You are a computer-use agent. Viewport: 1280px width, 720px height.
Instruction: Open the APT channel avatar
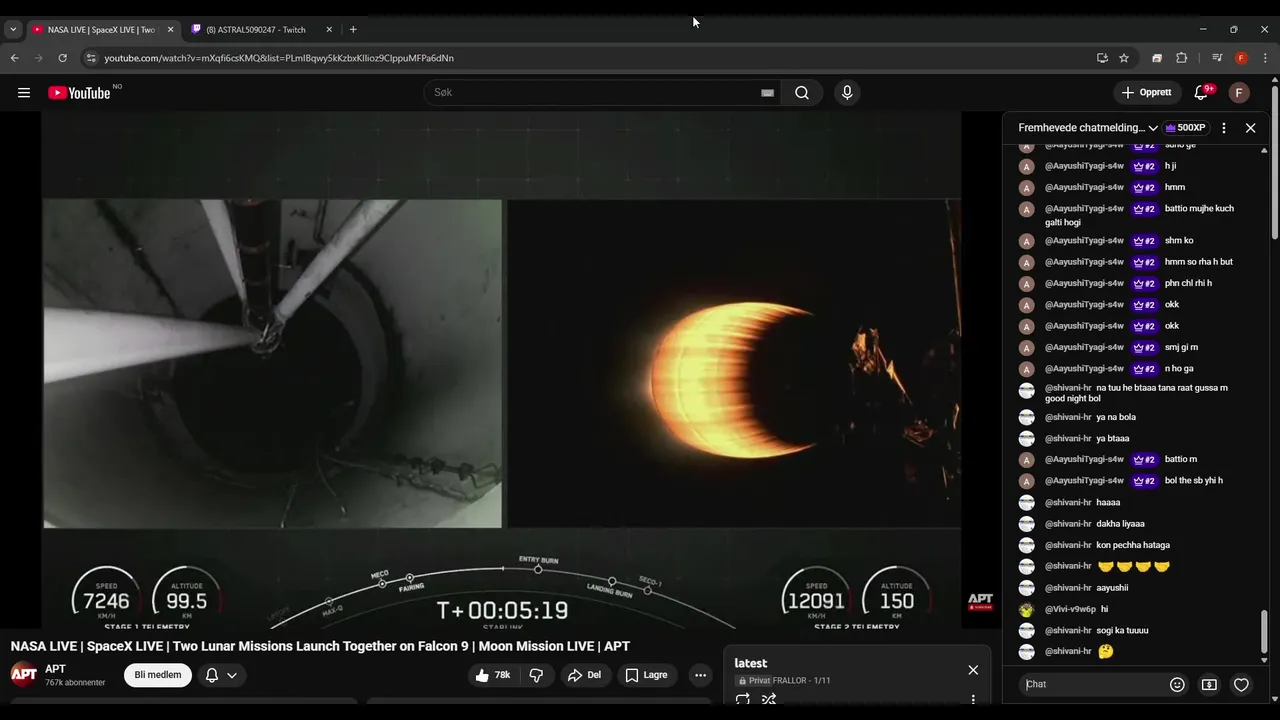(24, 674)
